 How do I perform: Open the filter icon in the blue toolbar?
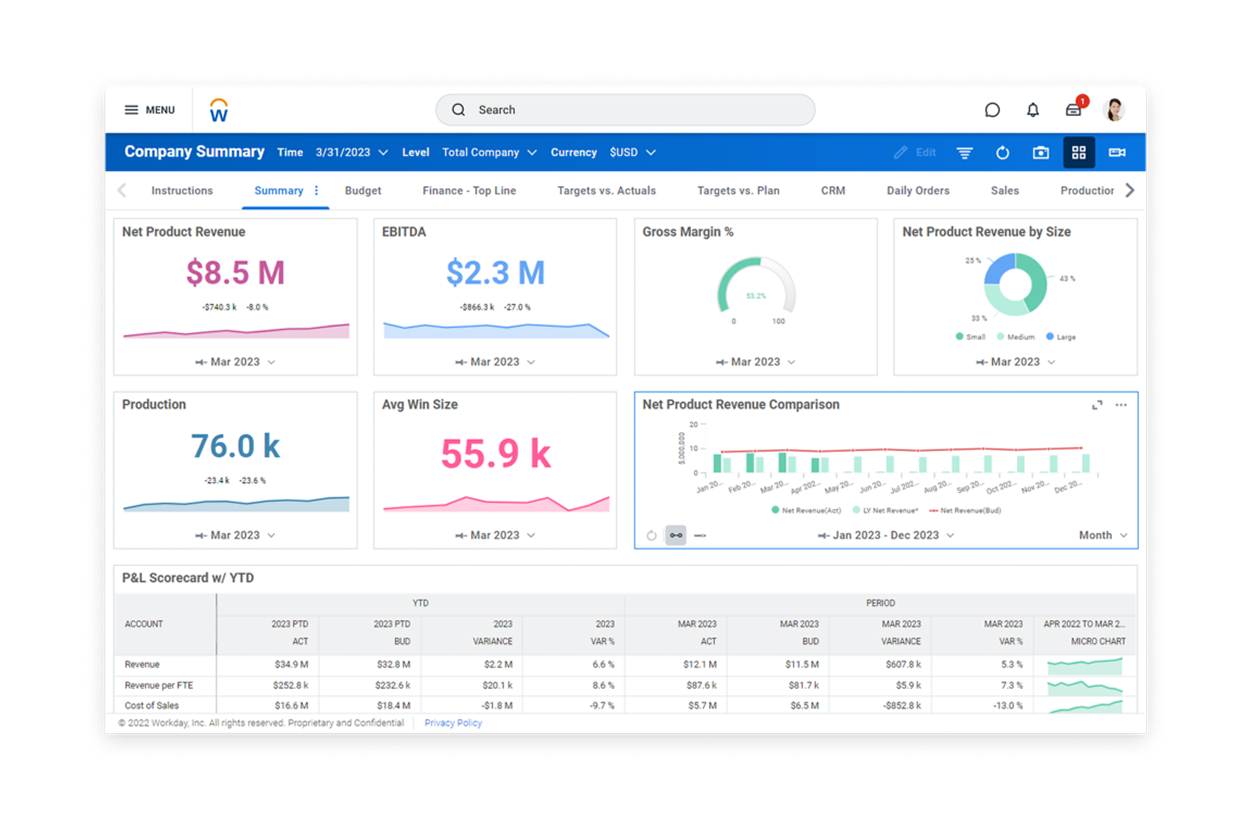963,152
